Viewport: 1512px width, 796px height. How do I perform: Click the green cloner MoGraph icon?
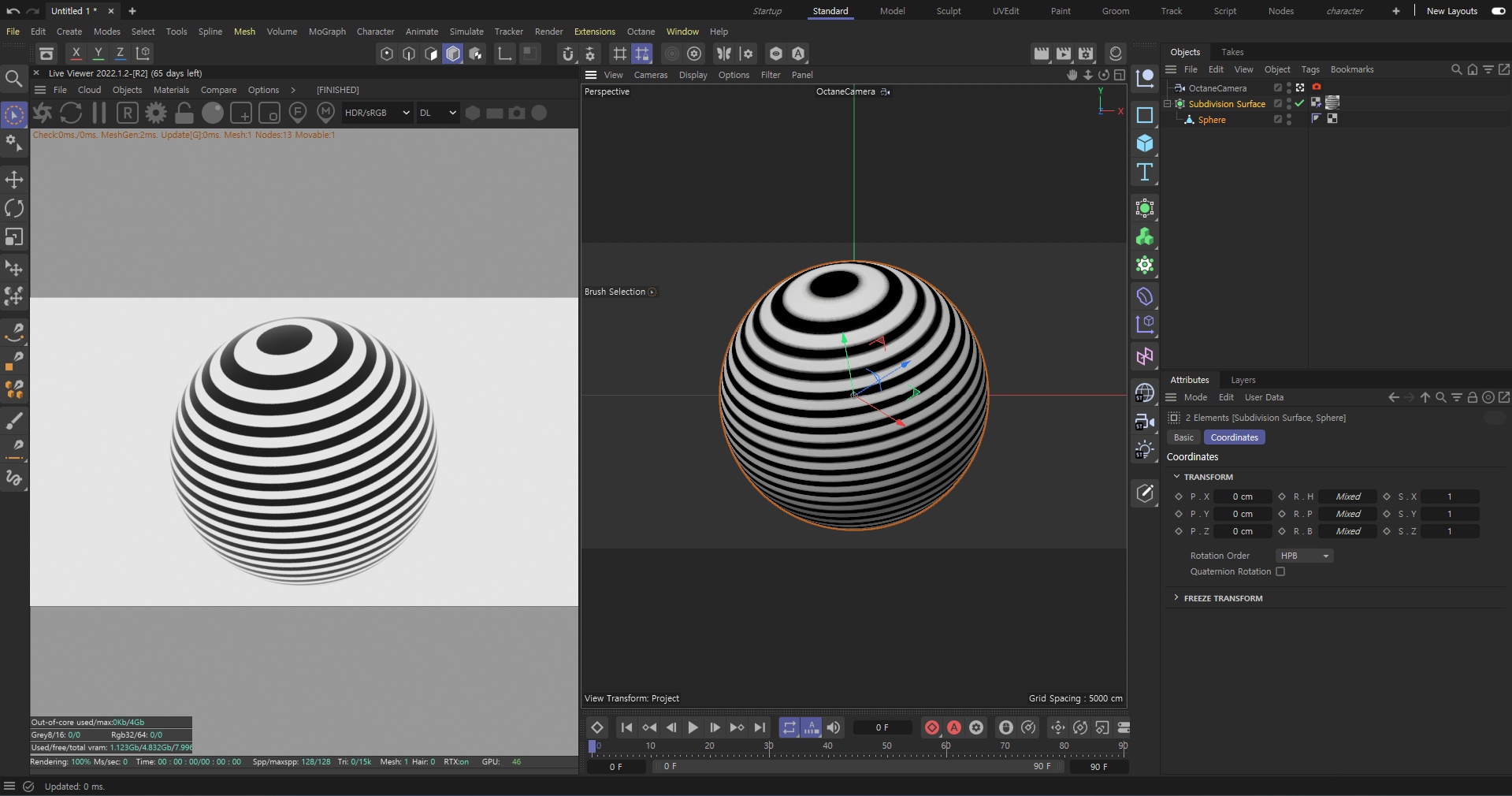[1145, 236]
